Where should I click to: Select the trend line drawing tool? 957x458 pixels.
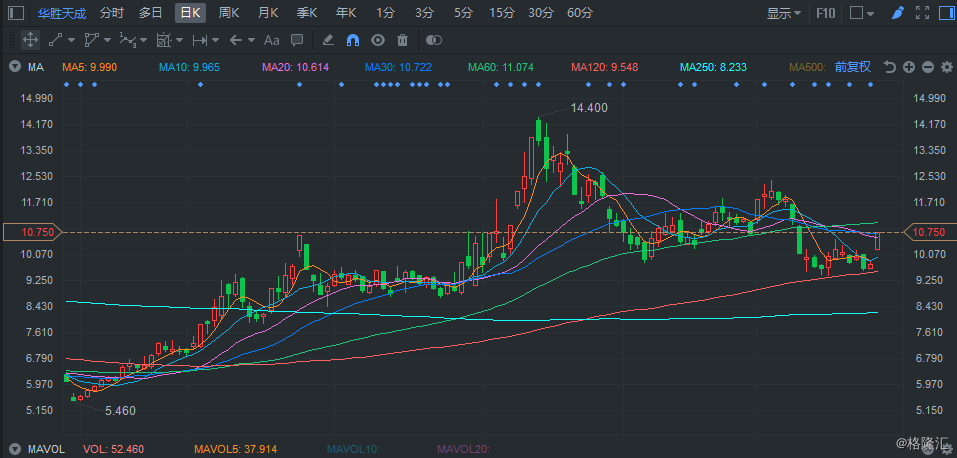point(56,40)
